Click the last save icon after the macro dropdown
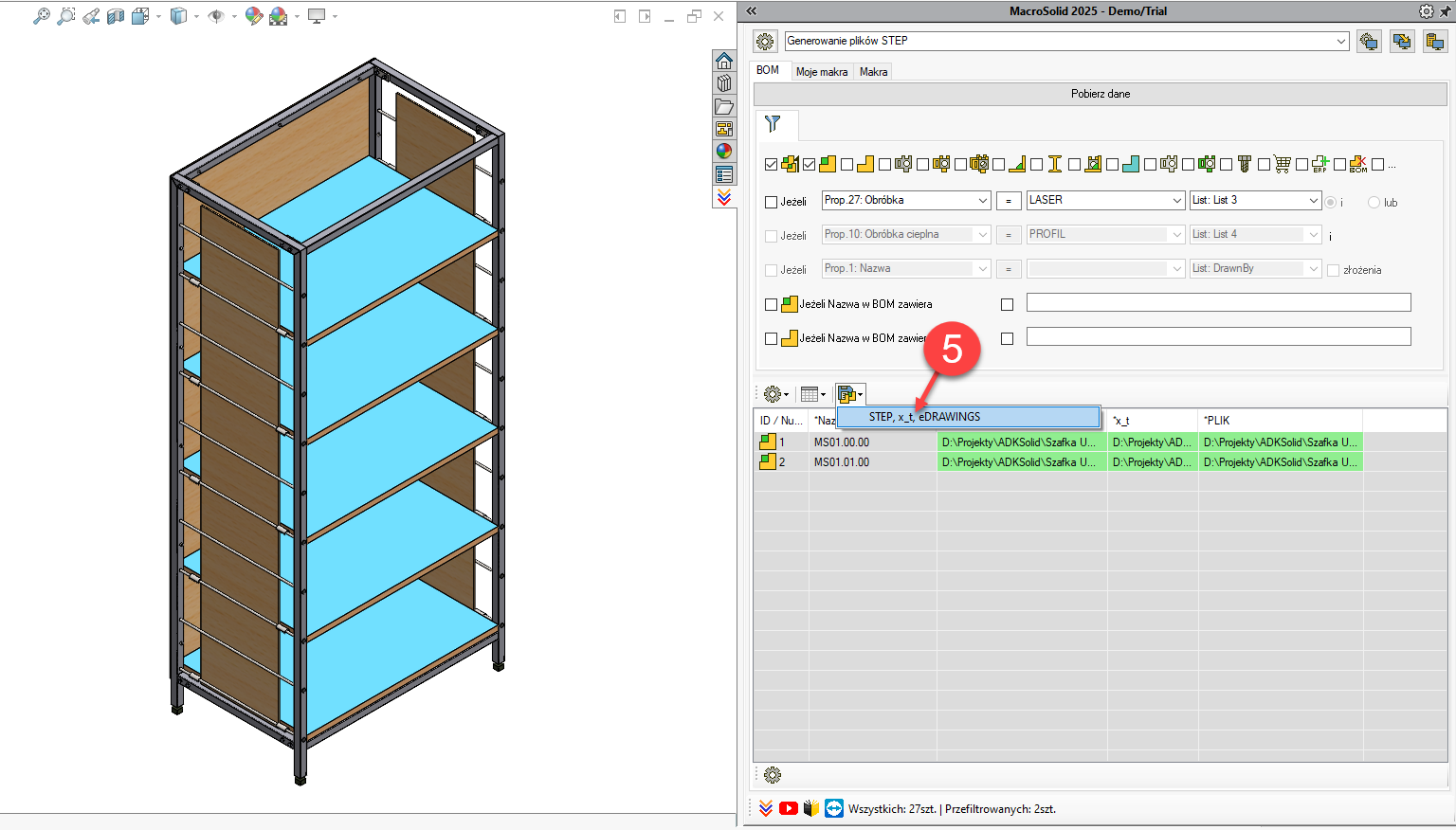The width and height of the screenshot is (1456, 830). click(1435, 42)
